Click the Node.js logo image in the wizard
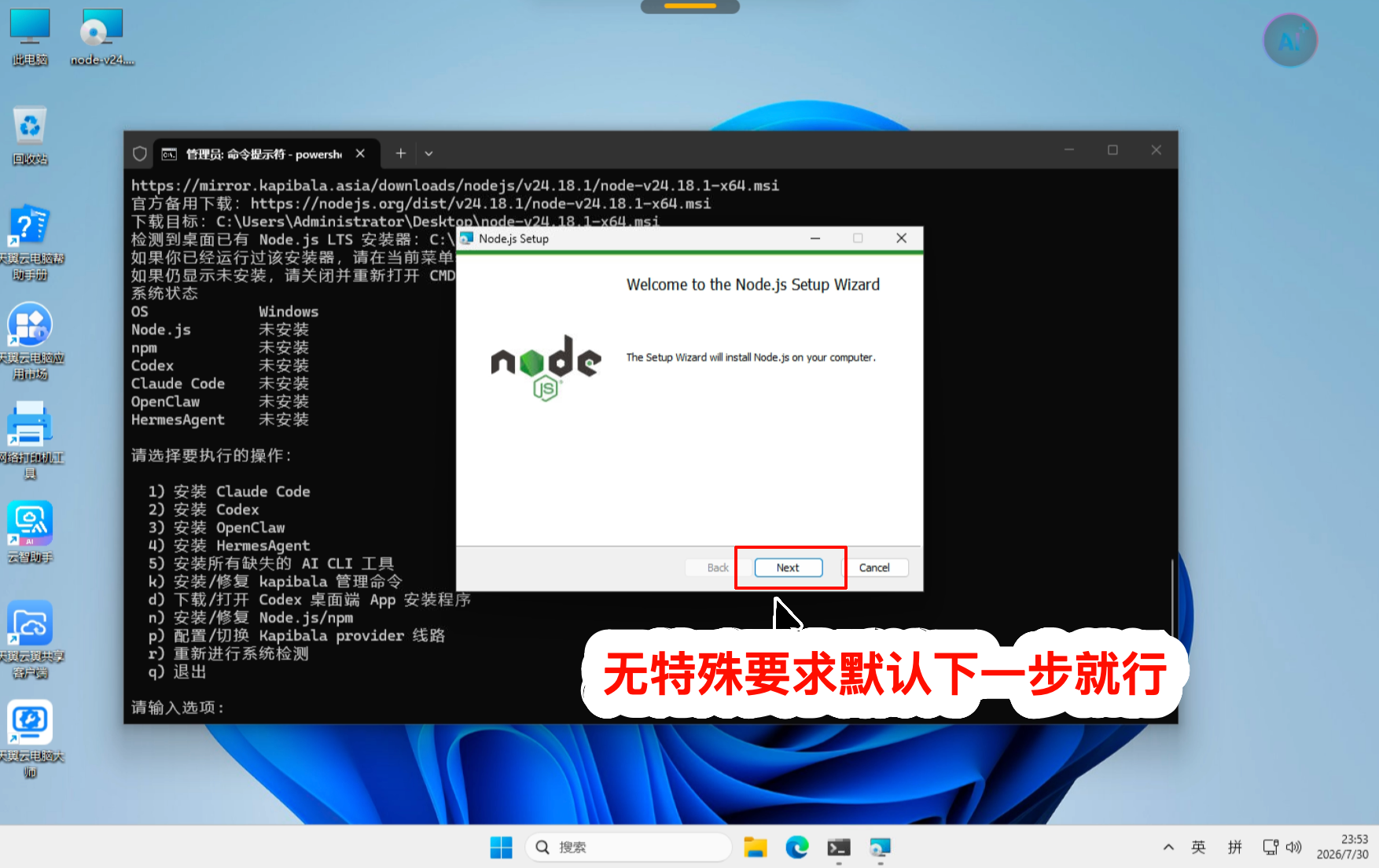 (546, 368)
